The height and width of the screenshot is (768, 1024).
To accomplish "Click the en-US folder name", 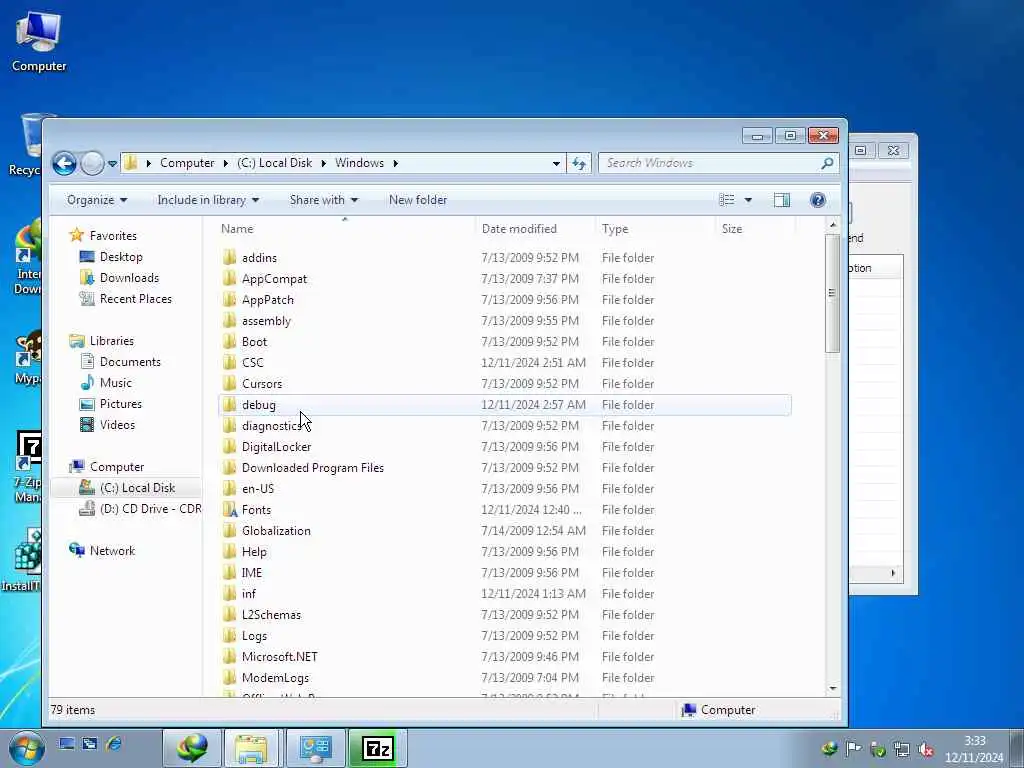I will point(258,488).
